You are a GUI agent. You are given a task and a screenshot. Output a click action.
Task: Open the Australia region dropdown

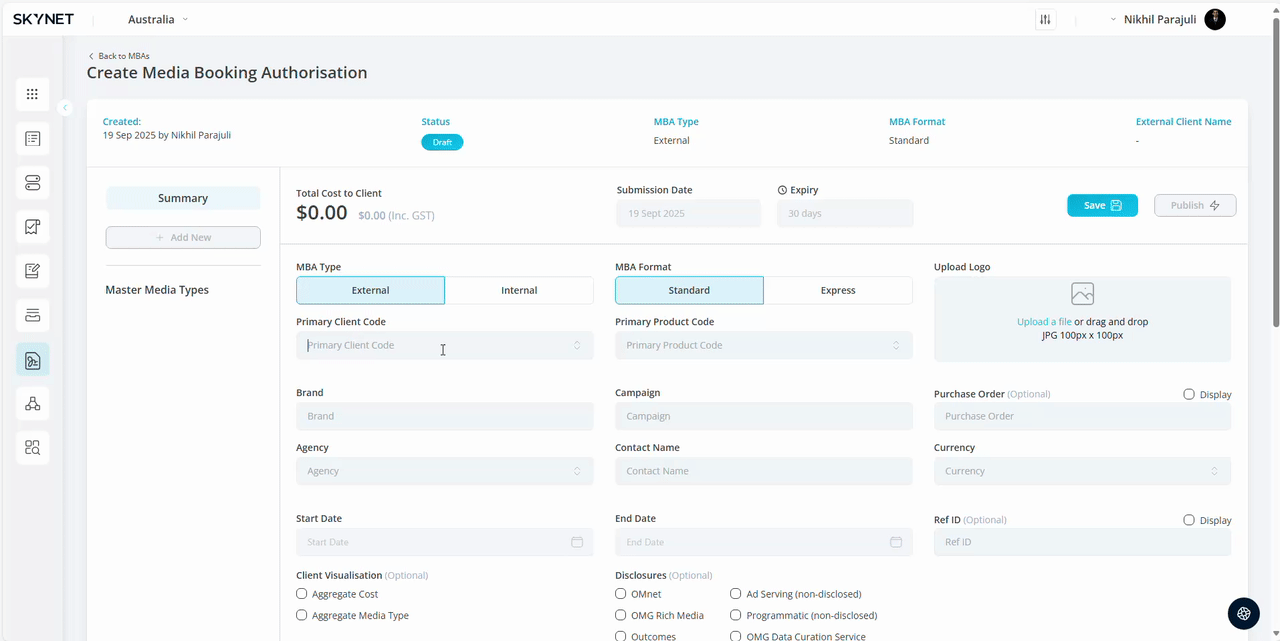pyautogui.click(x=158, y=20)
